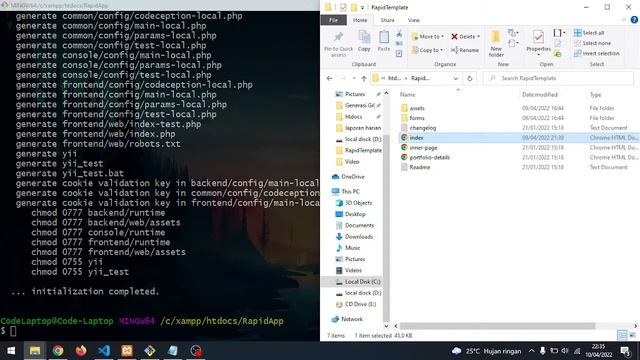Screen dimensions: 640x360
Task: Go back in File Explorer
Action: point(330,78)
